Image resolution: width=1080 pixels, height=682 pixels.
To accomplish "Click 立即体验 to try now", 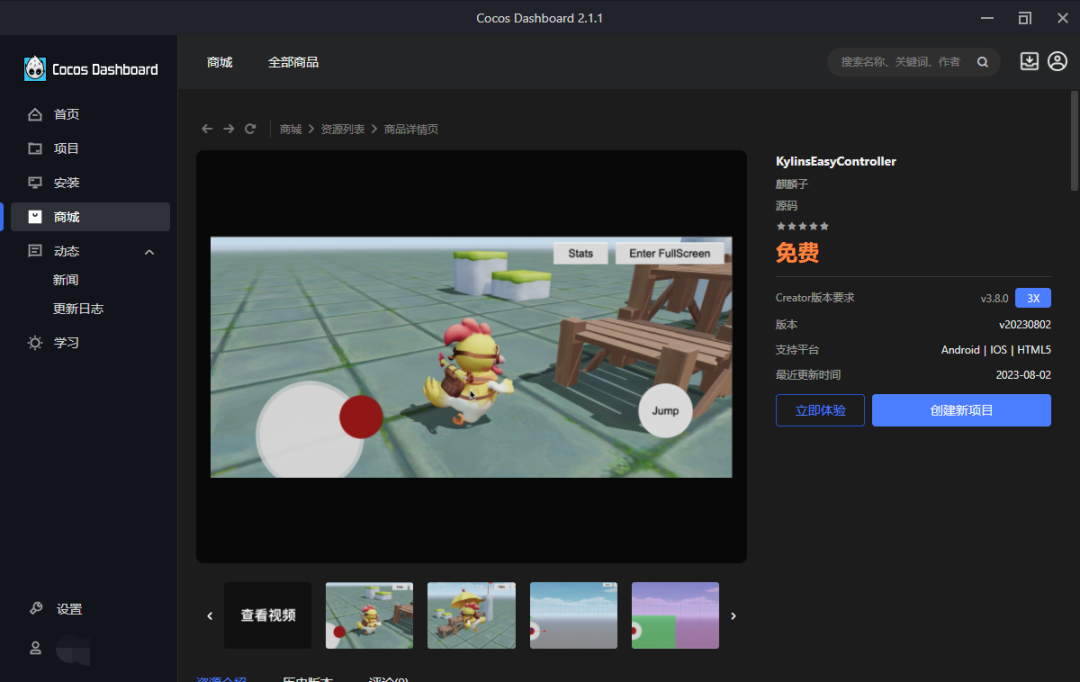I will [x=820, y=411].
